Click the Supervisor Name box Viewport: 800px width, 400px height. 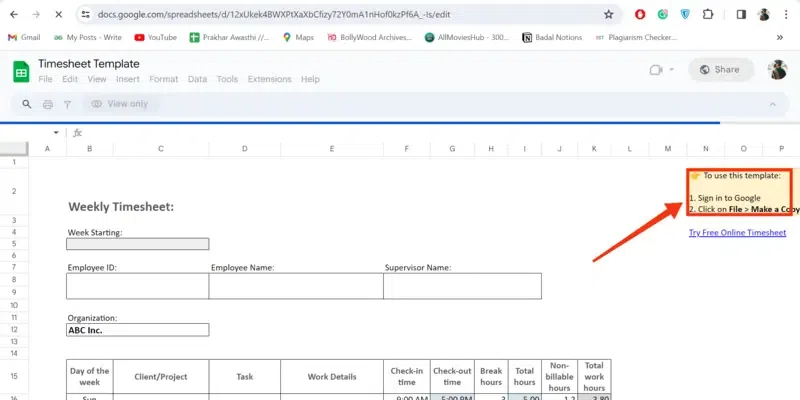[462, 286]
